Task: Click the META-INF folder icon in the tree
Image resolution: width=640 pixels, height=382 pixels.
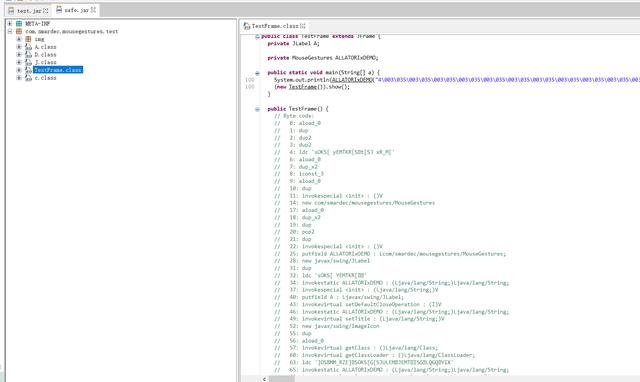Action: (19, 24)
